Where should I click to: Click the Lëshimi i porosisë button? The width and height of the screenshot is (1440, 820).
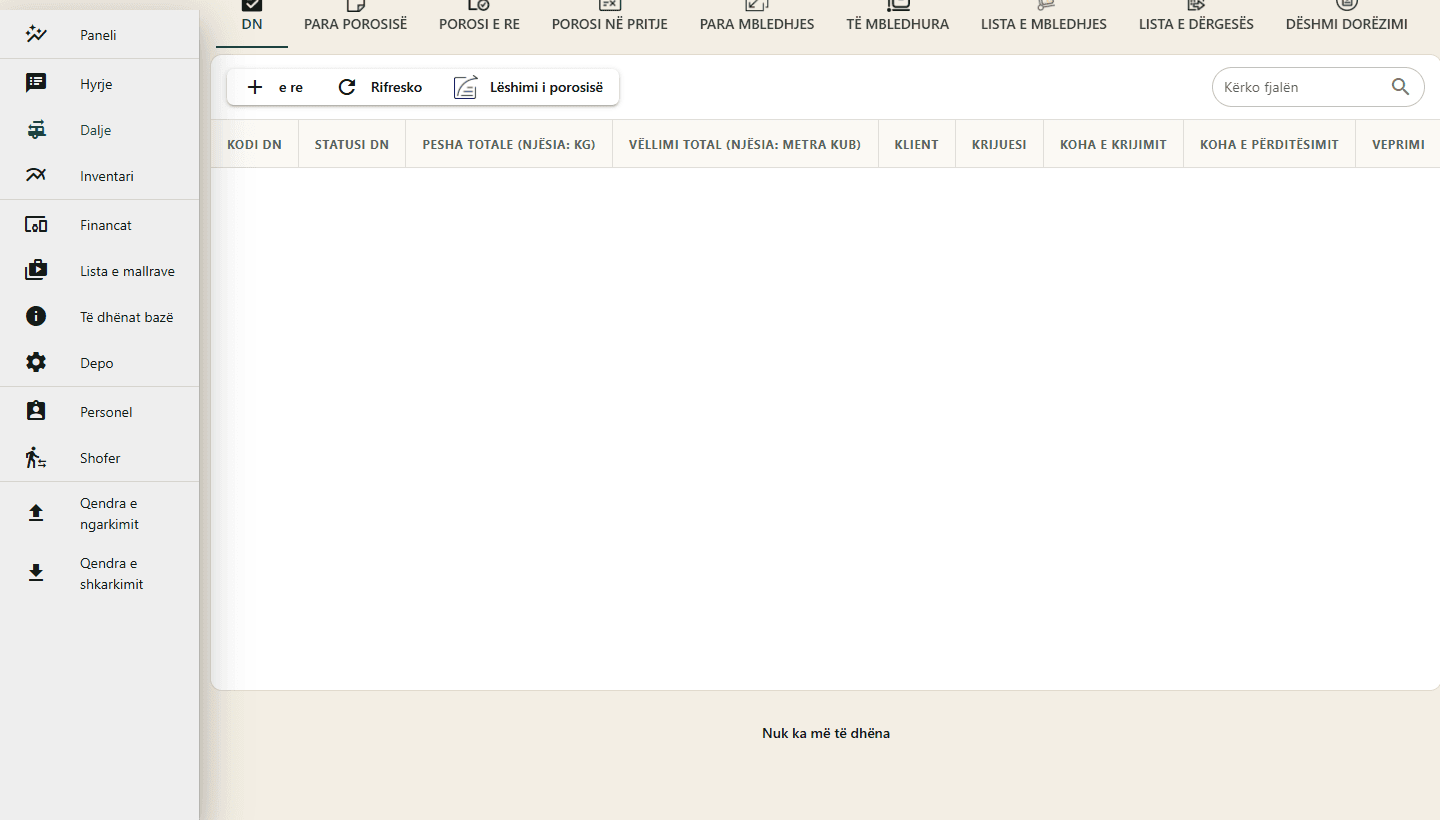528,87
